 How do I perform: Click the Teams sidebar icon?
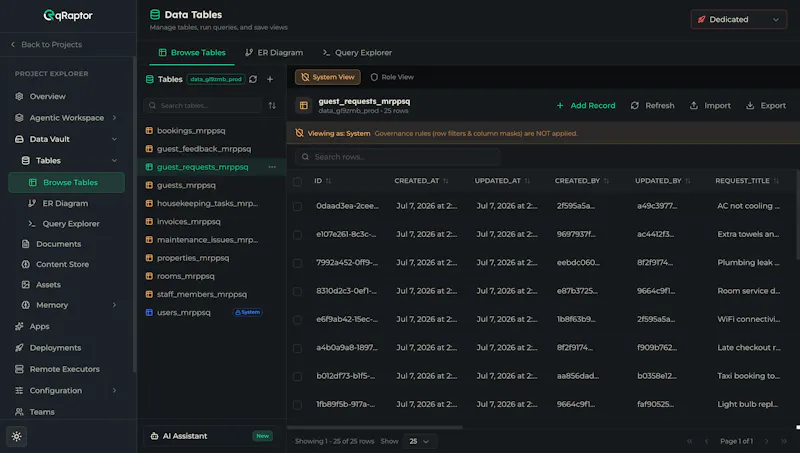click(19, 412)
